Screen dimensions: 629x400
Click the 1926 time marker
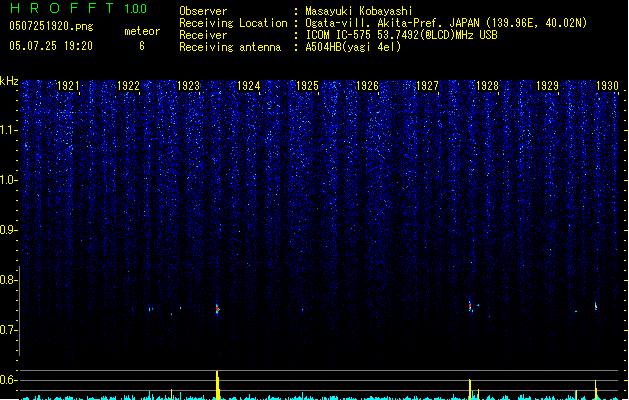367,86
